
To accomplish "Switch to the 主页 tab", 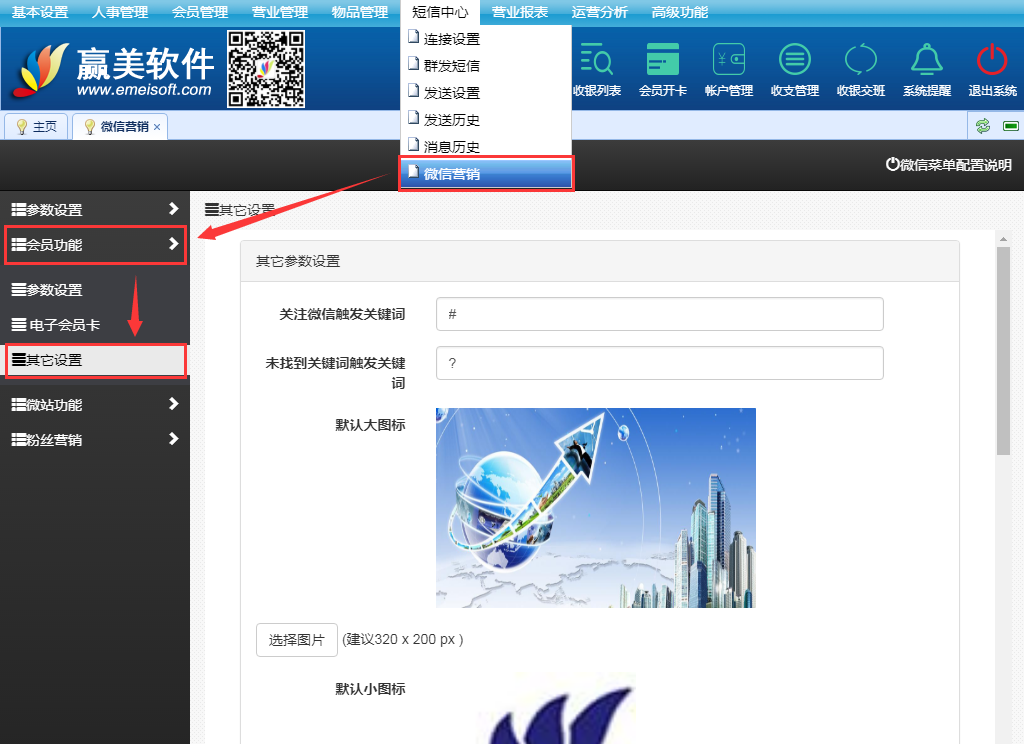I will click(37, 127).
